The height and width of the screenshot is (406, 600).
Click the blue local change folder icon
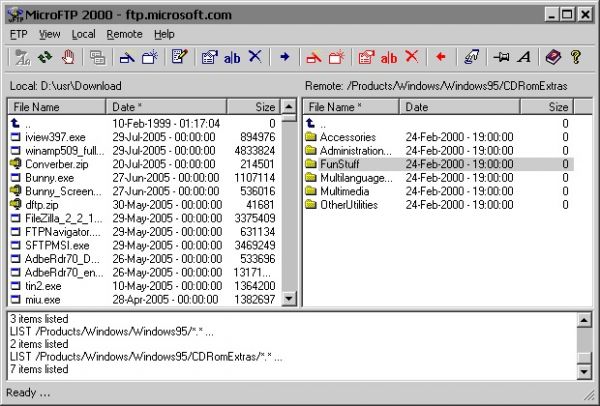(x=127, y=58)
